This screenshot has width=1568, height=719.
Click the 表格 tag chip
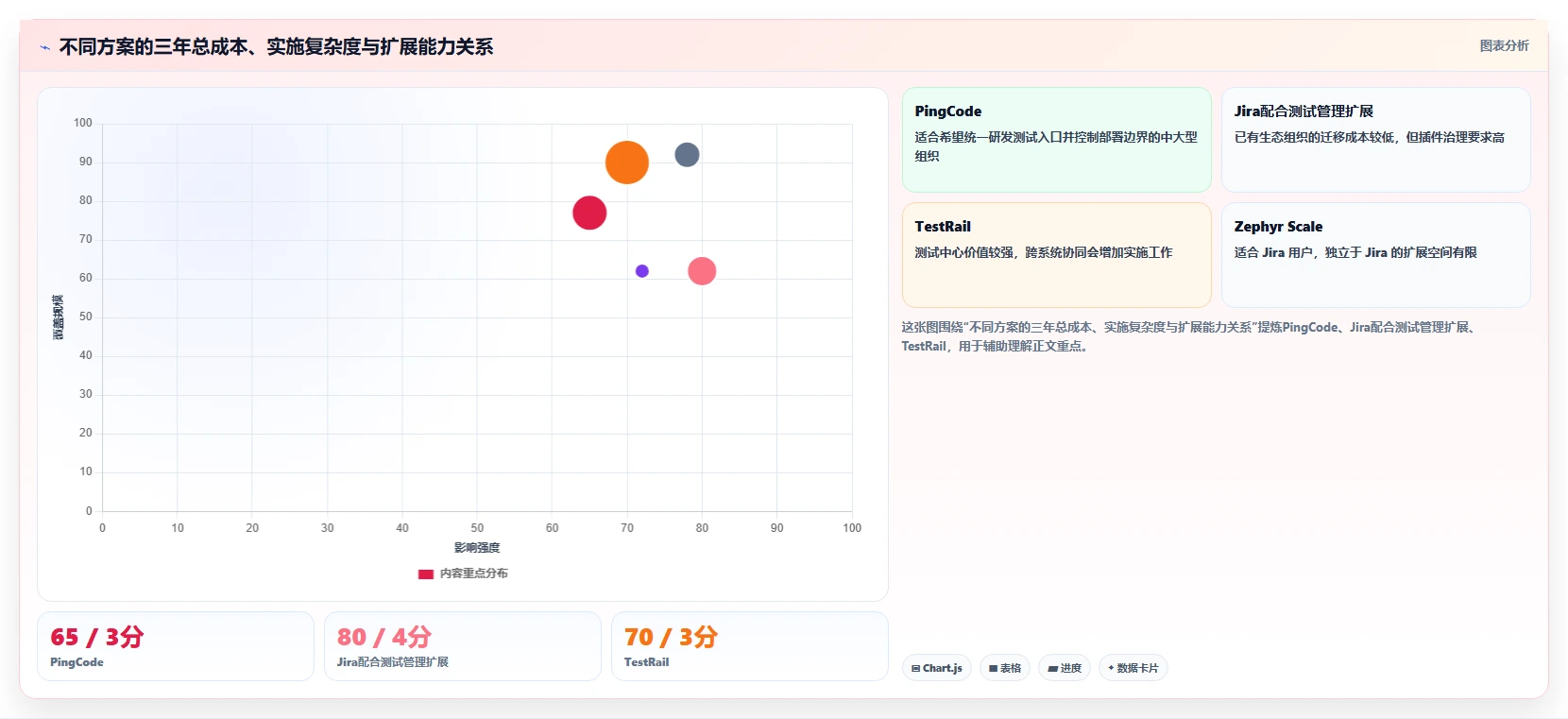tap(1005, 668)
